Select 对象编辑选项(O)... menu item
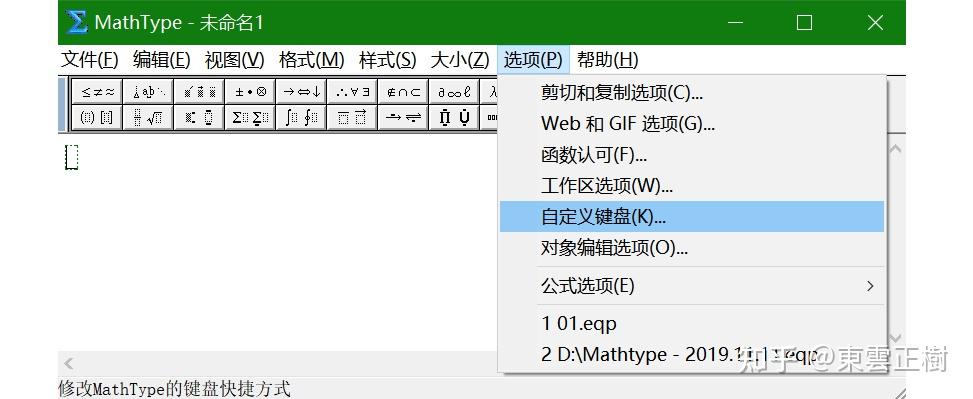Screen dimensions: 973x399 [692, 248]
